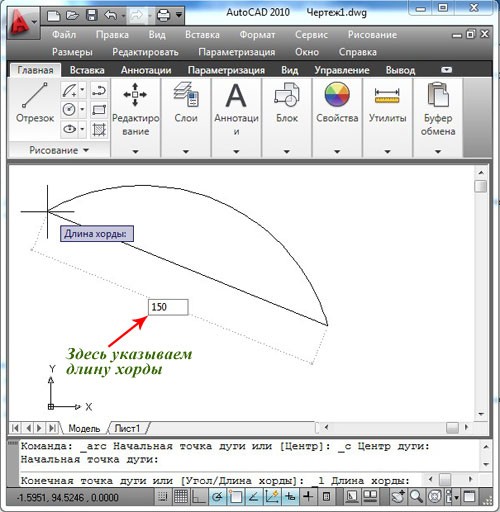500x512 pixels.
Task: Open the Аннотации big letter A icon
Action: pos(236,95)
